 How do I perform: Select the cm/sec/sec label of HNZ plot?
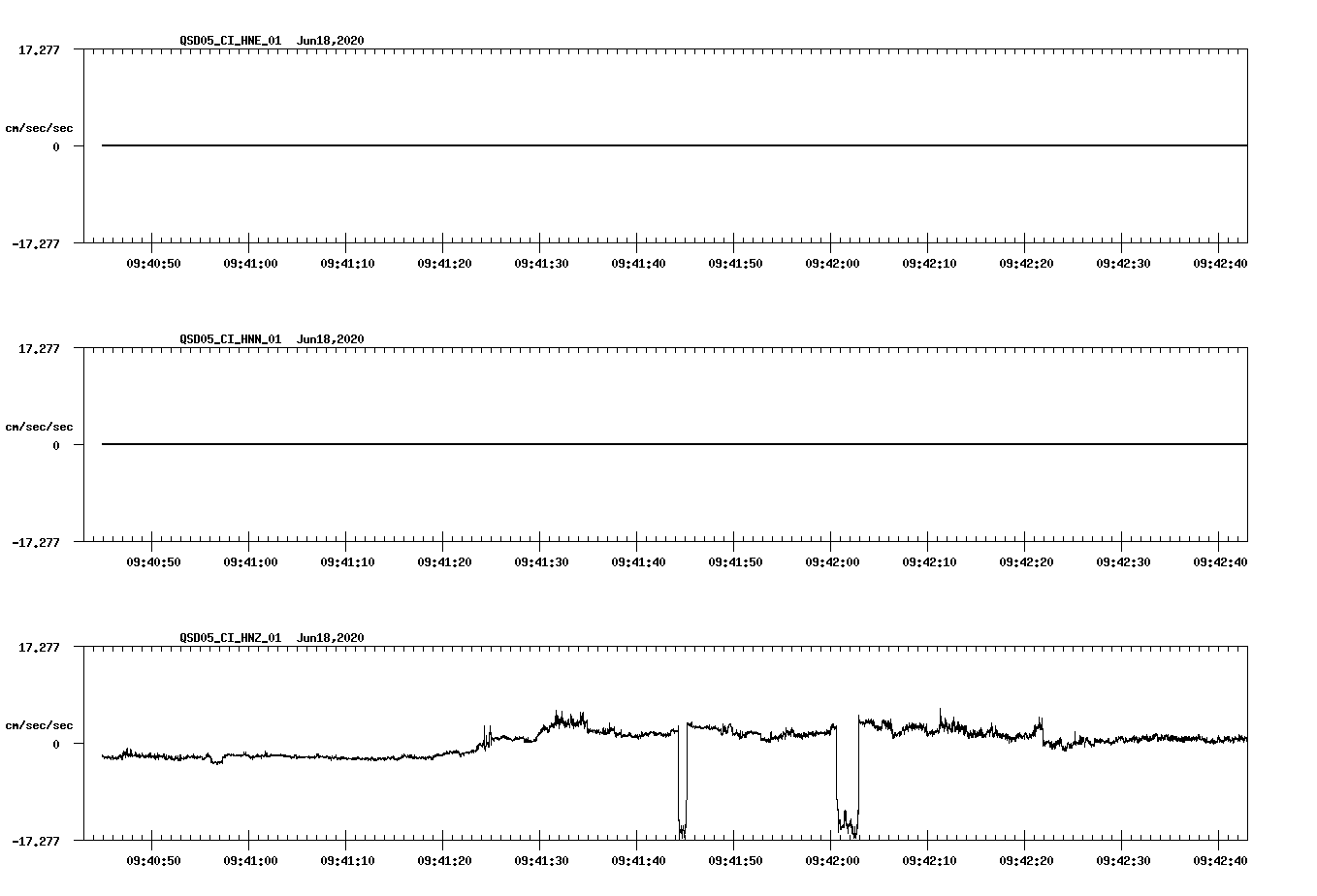point(40,725)
